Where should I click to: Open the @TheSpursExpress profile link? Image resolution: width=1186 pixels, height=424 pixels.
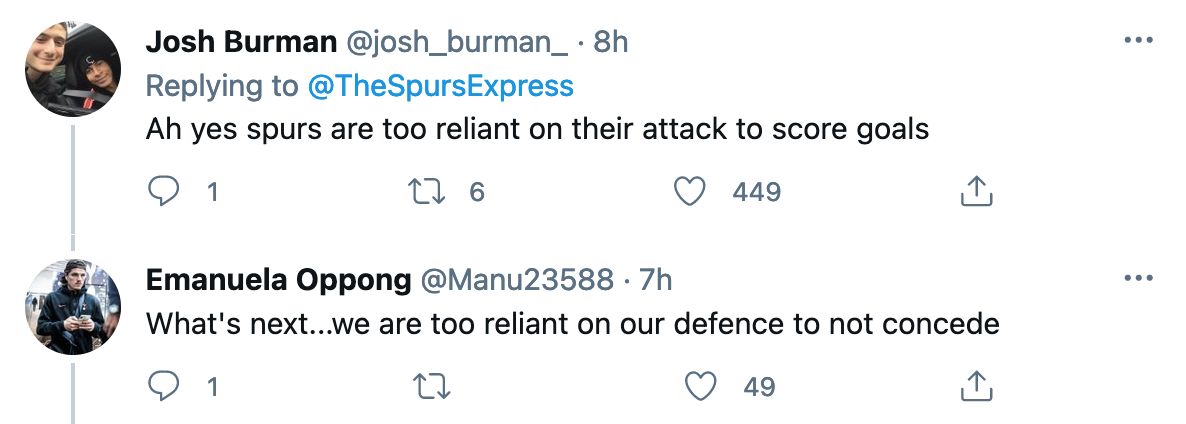tap(440, 86)
